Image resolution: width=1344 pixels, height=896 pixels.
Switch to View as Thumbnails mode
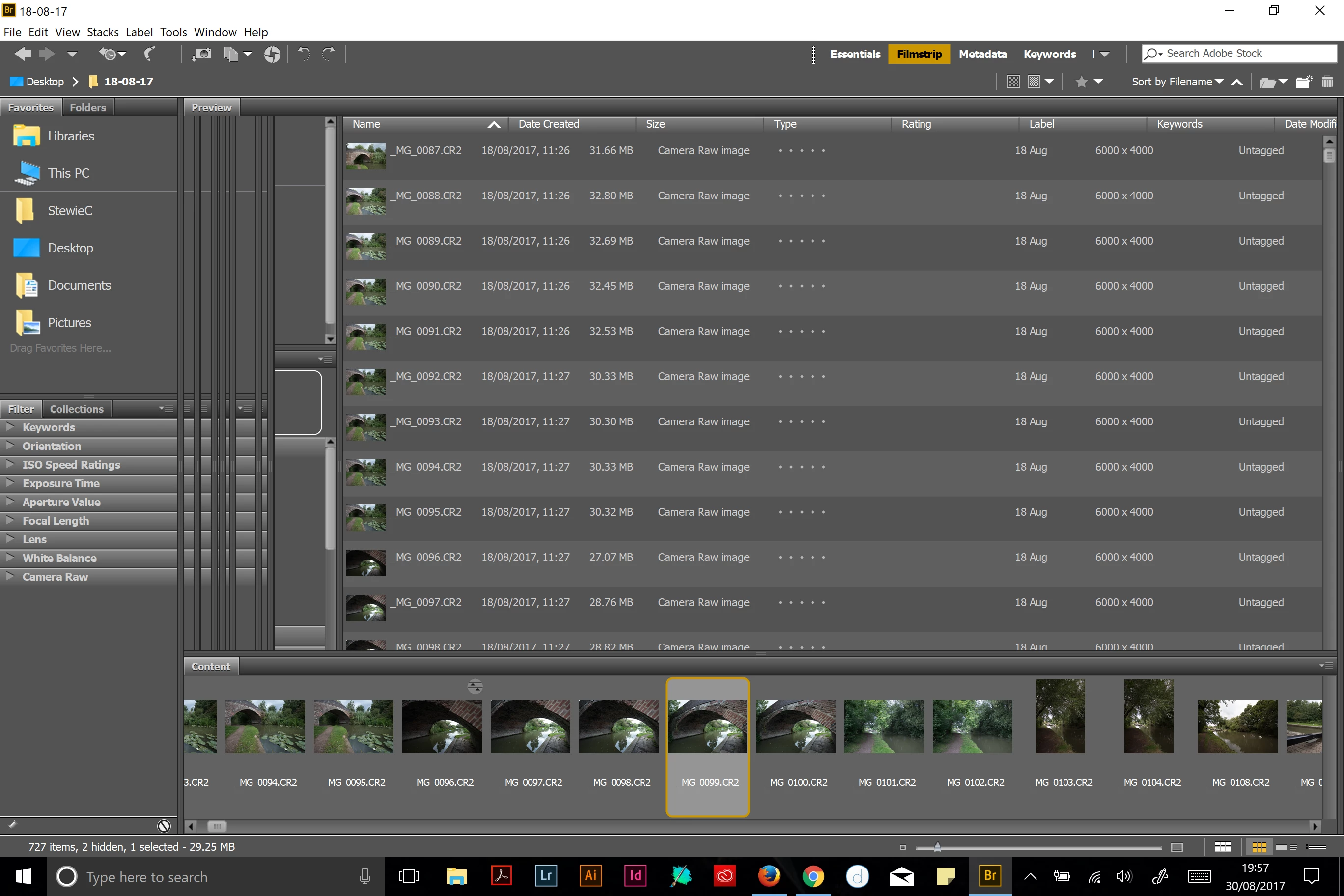(x=1259, y=847)
